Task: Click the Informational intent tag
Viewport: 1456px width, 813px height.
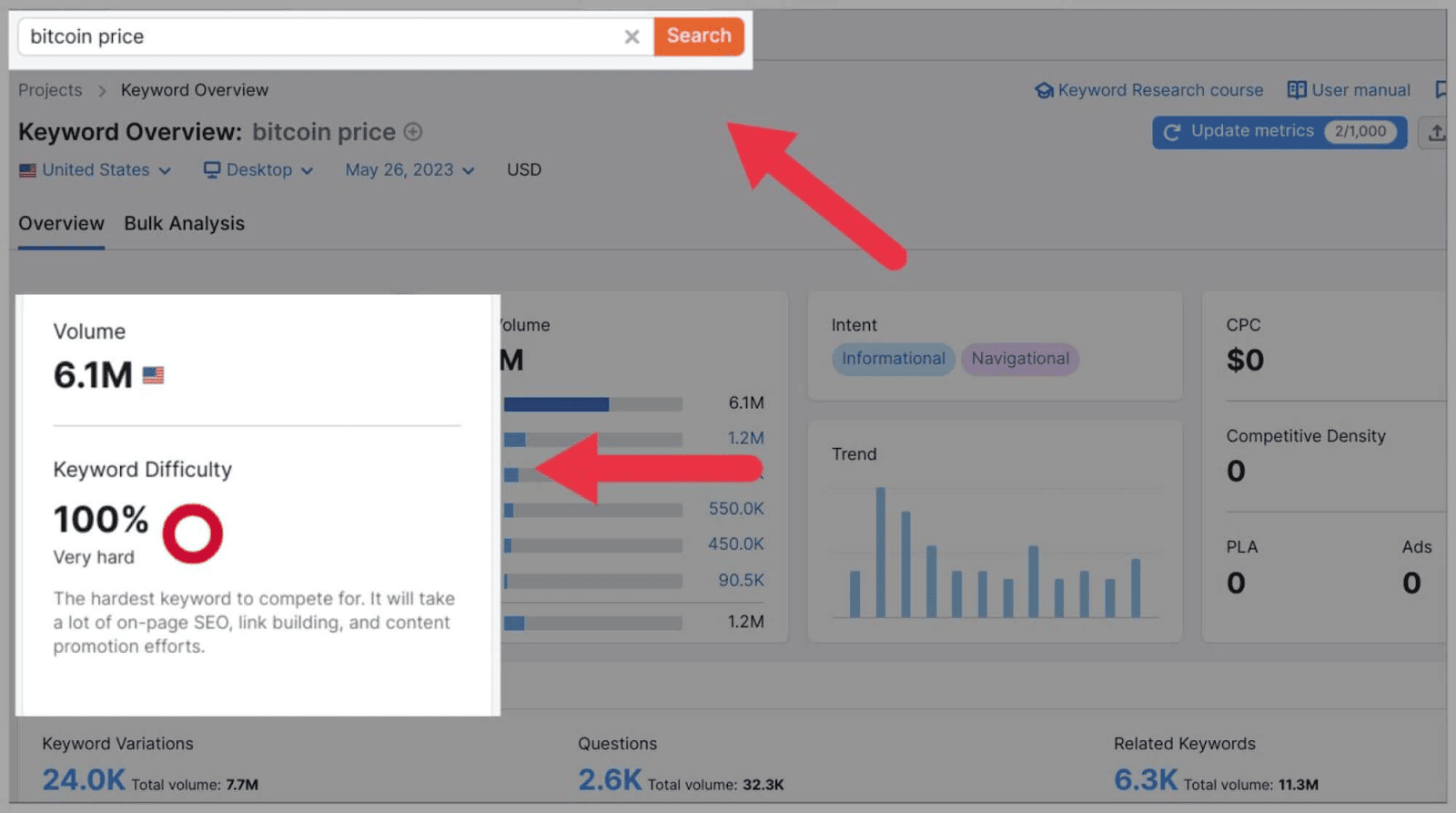Action: [x=893, y=359]
